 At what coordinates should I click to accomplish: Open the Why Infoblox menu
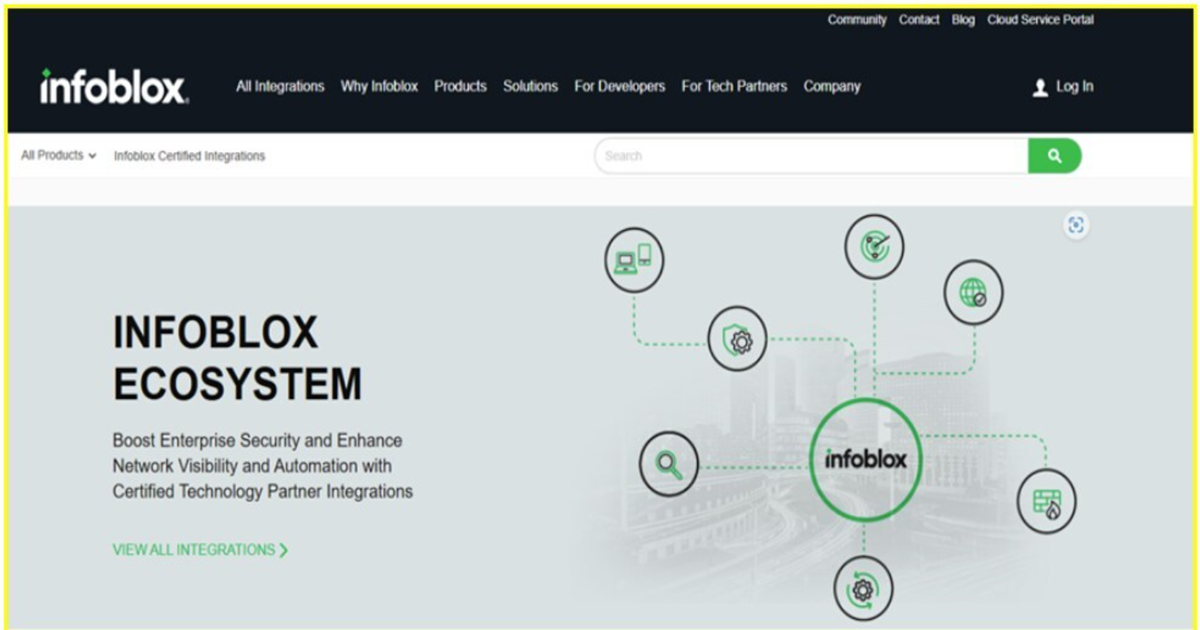(x=379, y=87)
